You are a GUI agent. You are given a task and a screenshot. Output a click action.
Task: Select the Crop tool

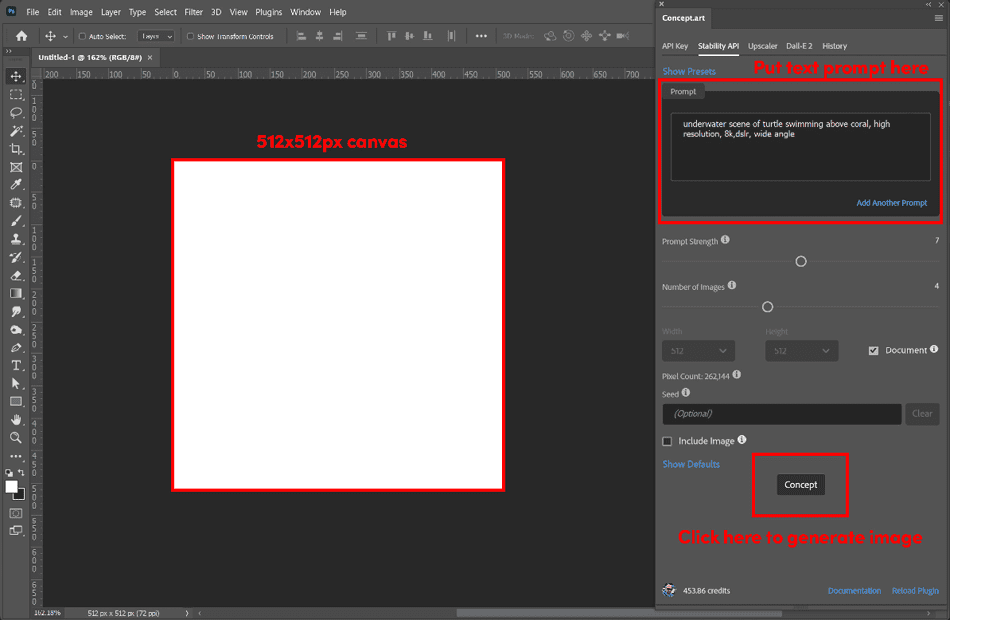point(16,149)
